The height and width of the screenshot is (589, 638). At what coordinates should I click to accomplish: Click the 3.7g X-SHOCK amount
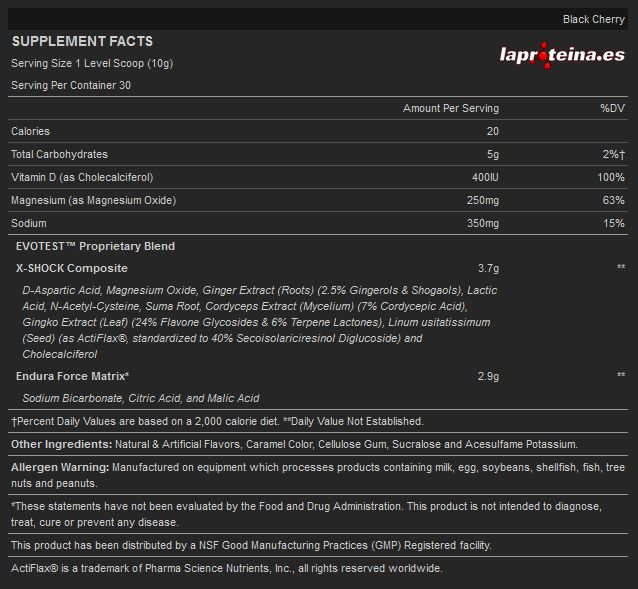(x=488, y=268)
